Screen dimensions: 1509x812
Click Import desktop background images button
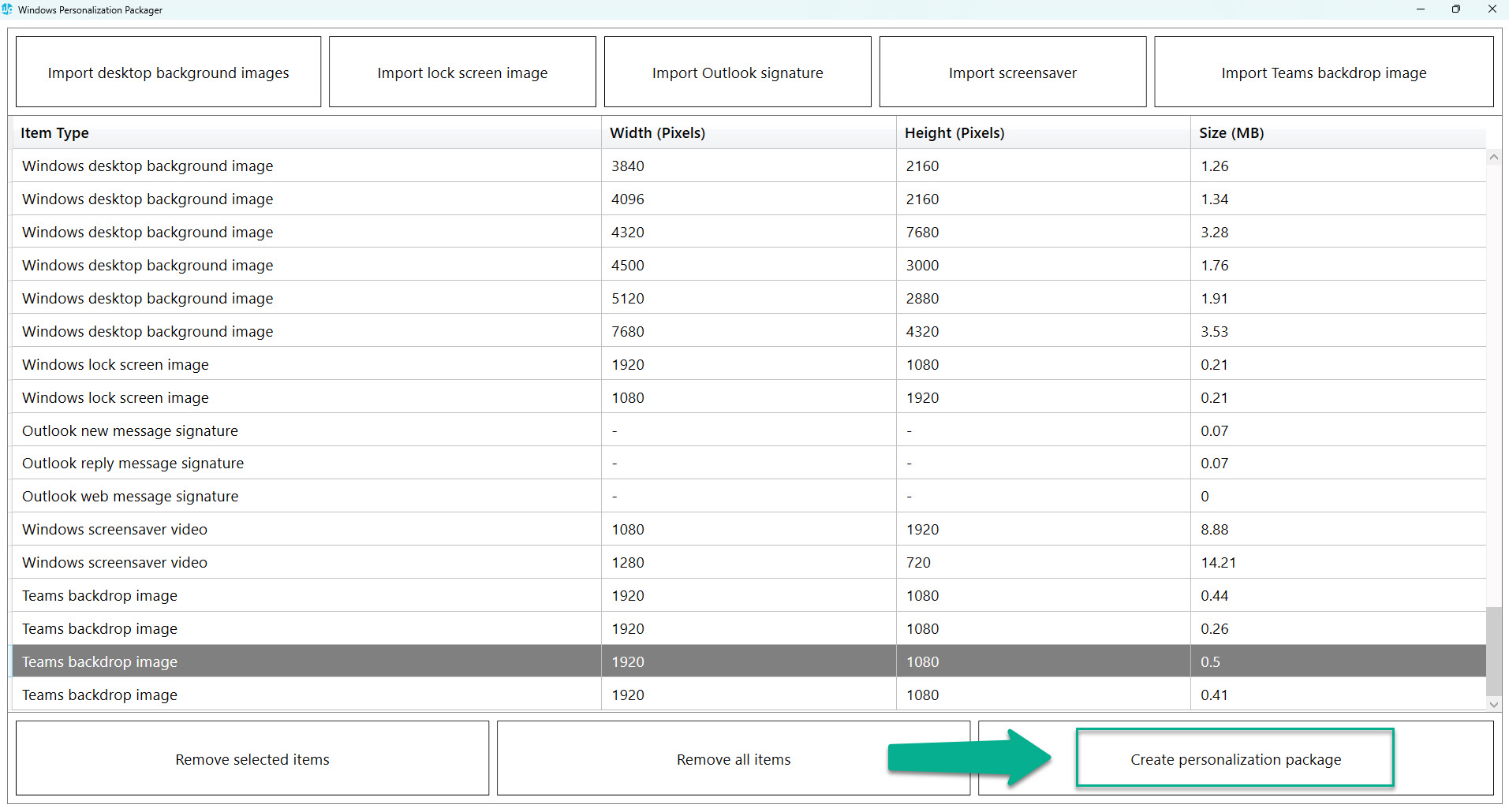click(x=168, y=73)
